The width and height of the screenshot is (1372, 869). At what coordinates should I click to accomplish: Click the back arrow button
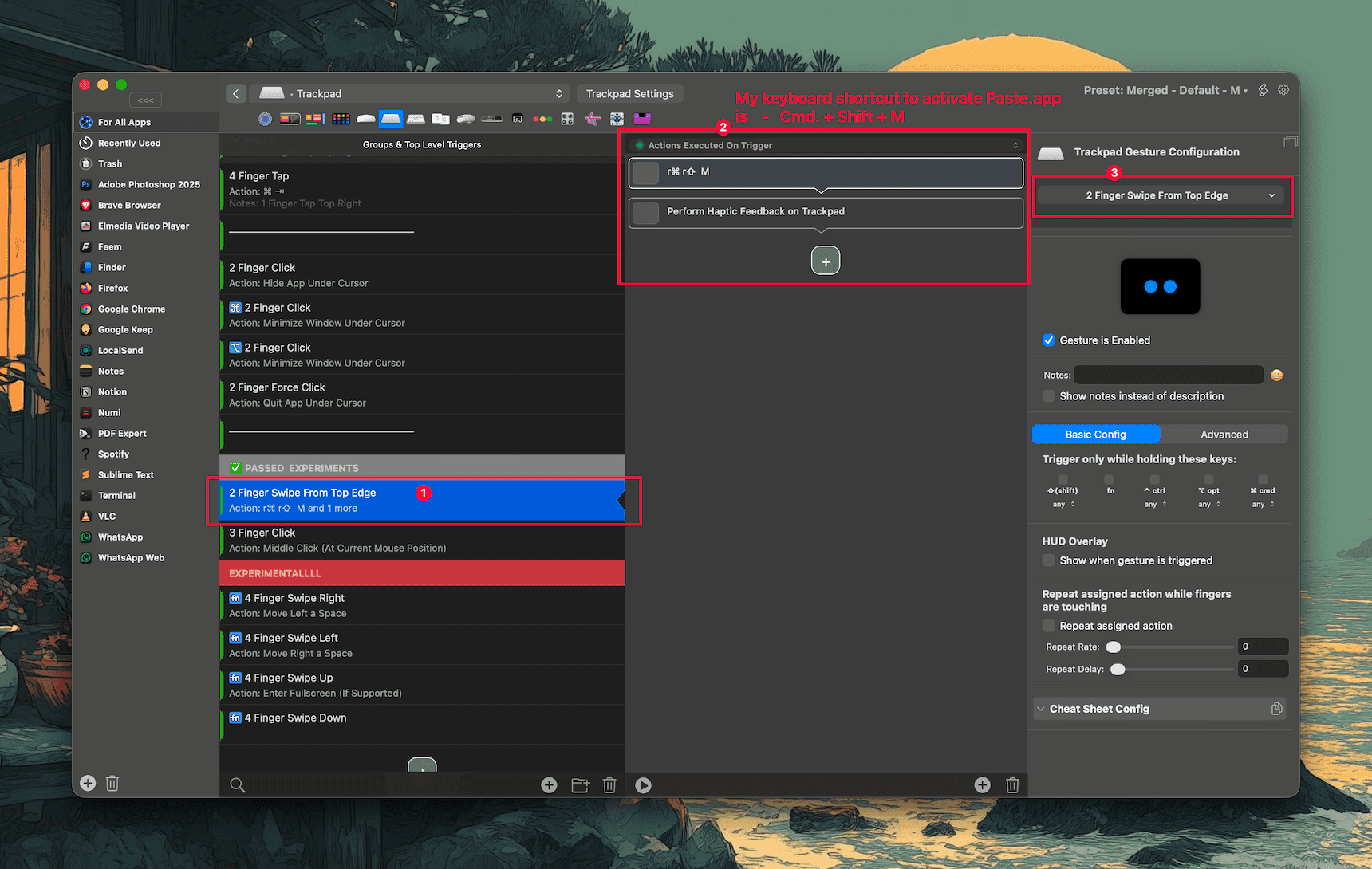click(x=236, y=93)
